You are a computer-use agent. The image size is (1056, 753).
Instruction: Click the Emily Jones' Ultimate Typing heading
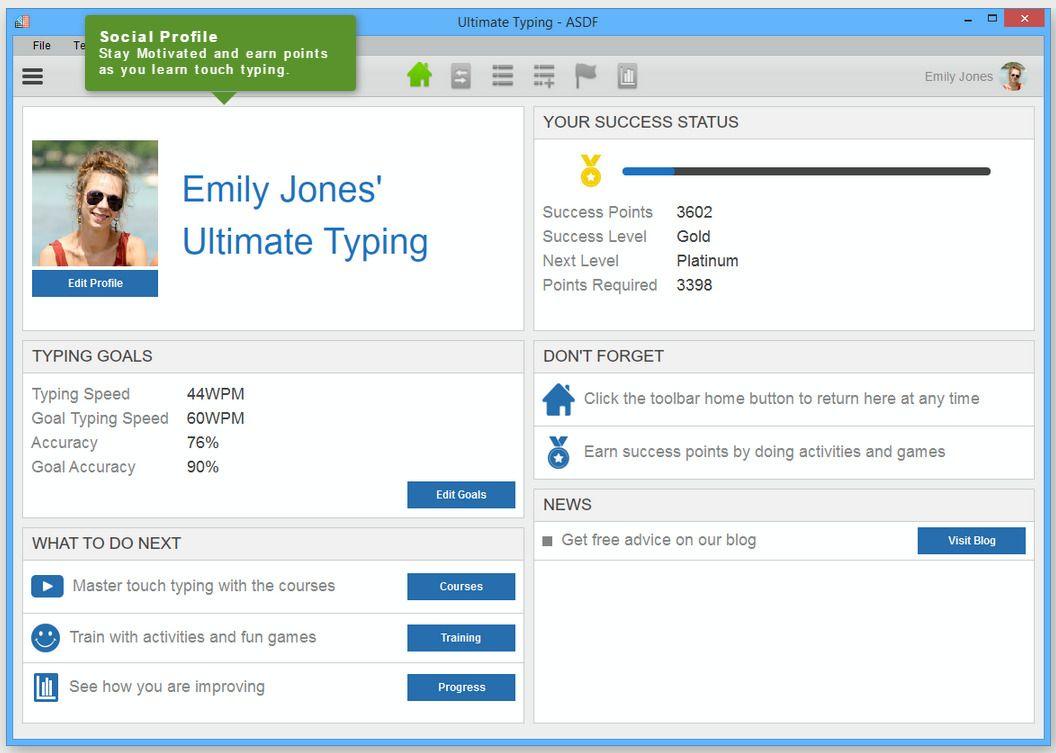click(x=305, y=216)
